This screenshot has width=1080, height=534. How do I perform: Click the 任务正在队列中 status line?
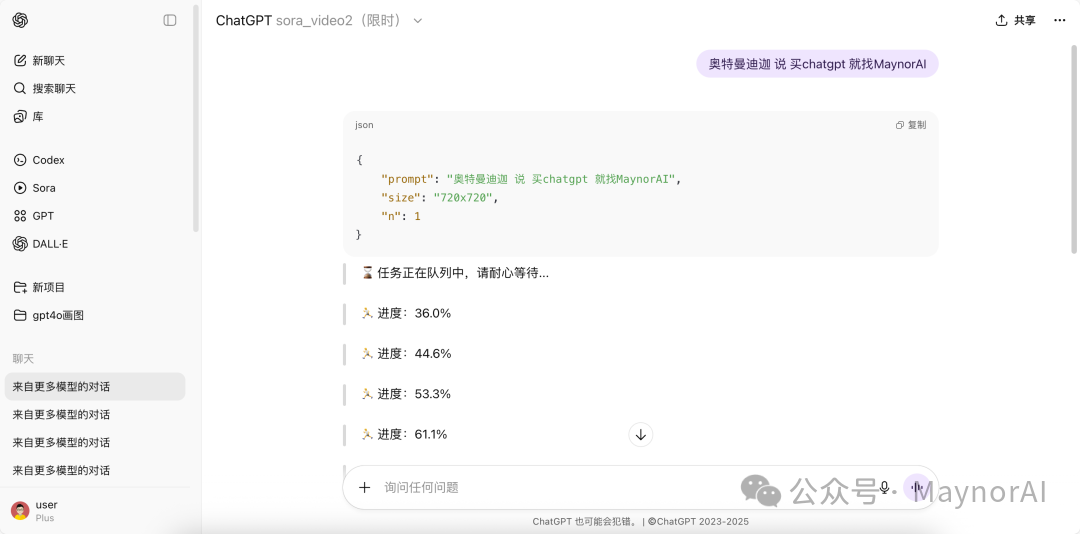point(455,273)
